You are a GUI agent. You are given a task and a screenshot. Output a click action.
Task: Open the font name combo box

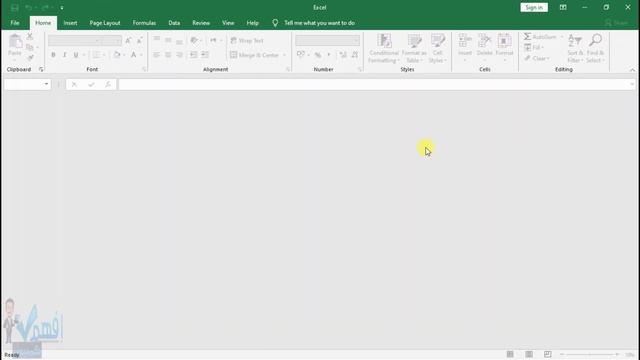pyautogui.click(x=74, y=40)
